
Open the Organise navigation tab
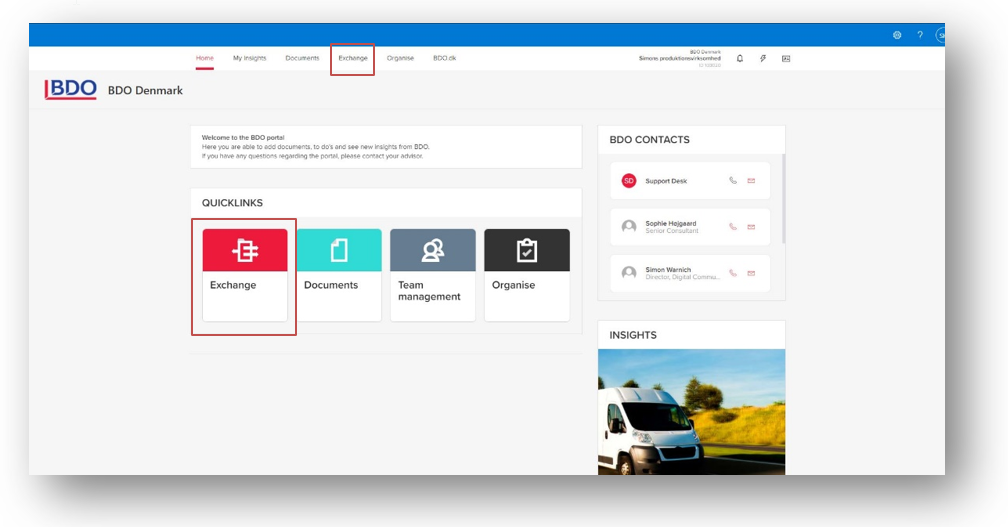pyautogui.click(x=400, y=58)
